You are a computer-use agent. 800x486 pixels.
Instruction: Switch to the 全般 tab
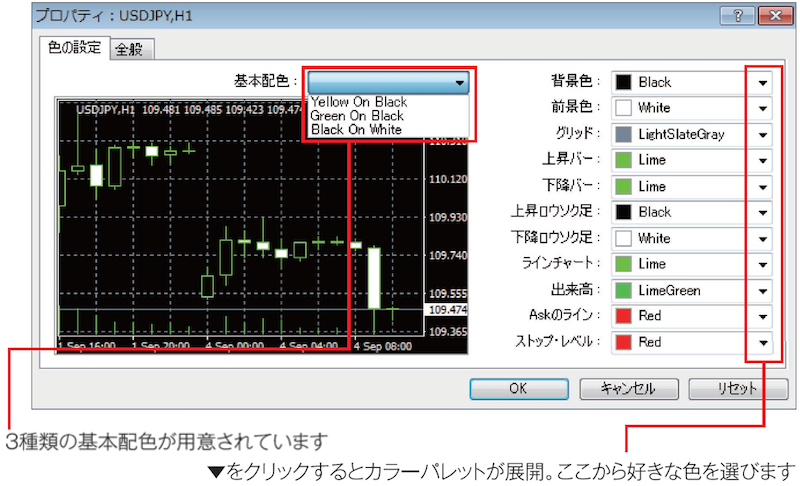tap(131, 49)
